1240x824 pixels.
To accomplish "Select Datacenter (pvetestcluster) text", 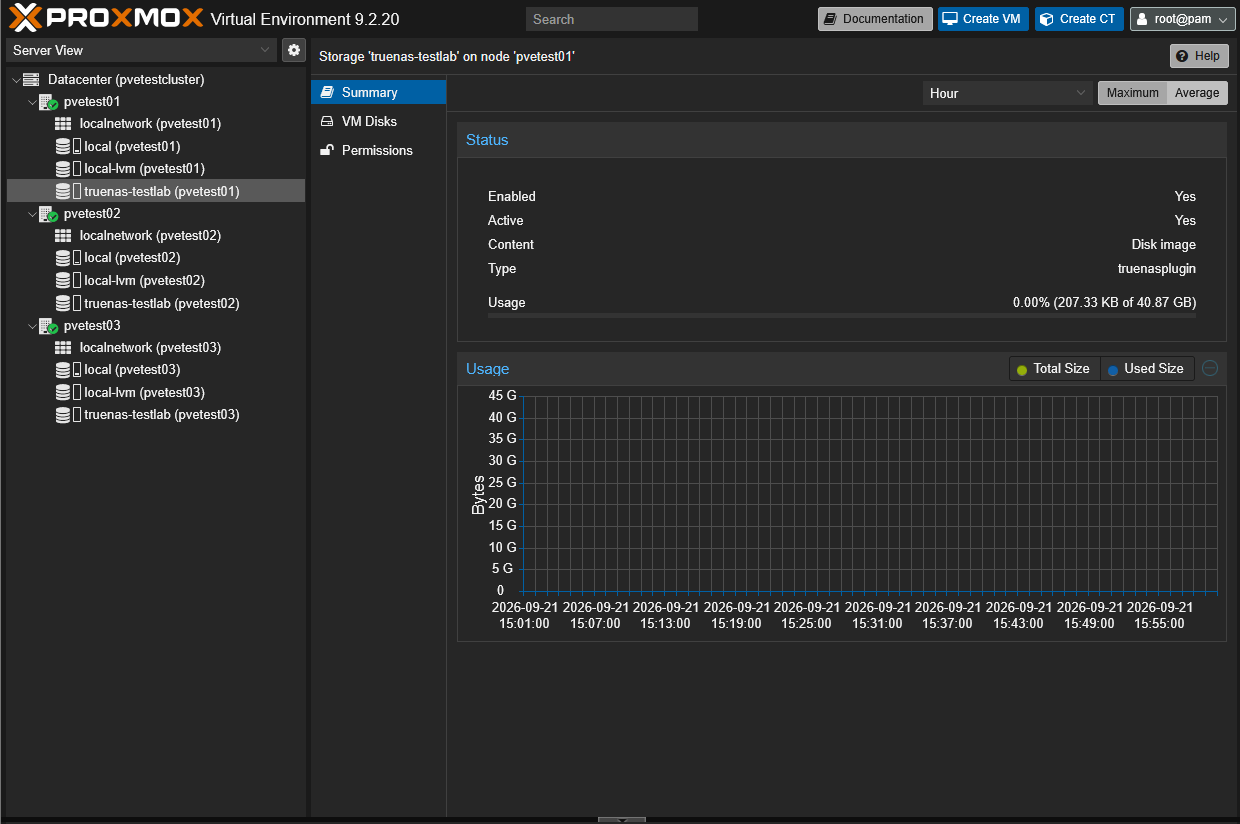I will point(126,79).
